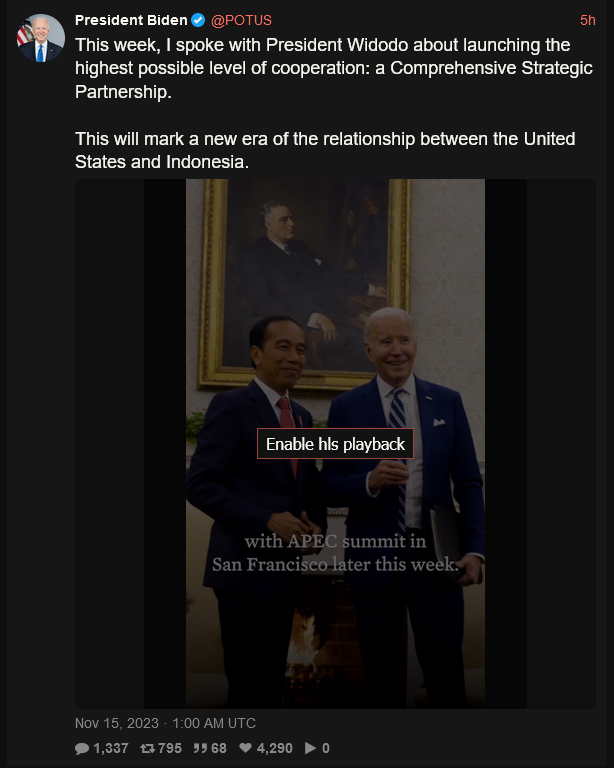614x768 pixels.
Task: Click the 68 quotes count
Action: [x=219, y=748]
